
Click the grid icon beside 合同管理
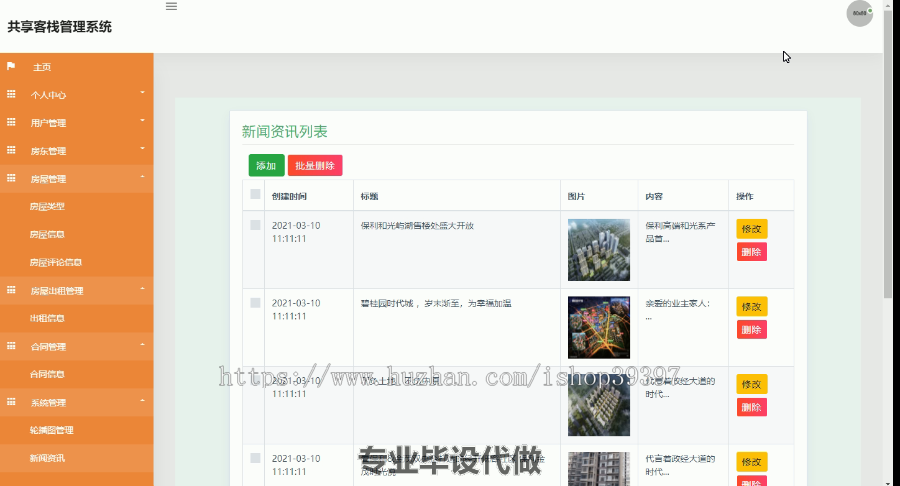(x=11, y=346)
